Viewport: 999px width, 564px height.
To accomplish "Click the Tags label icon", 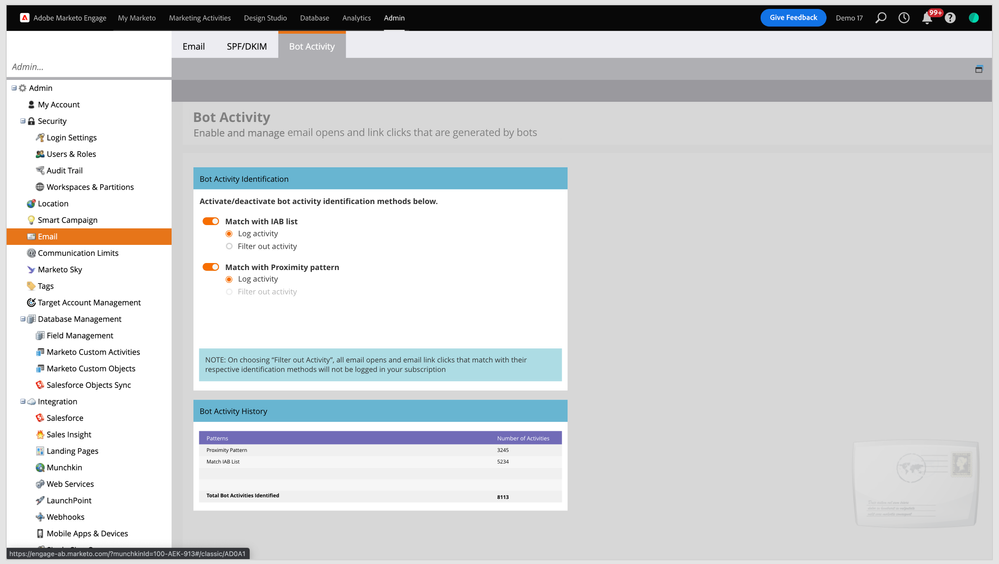I will 31,286.
